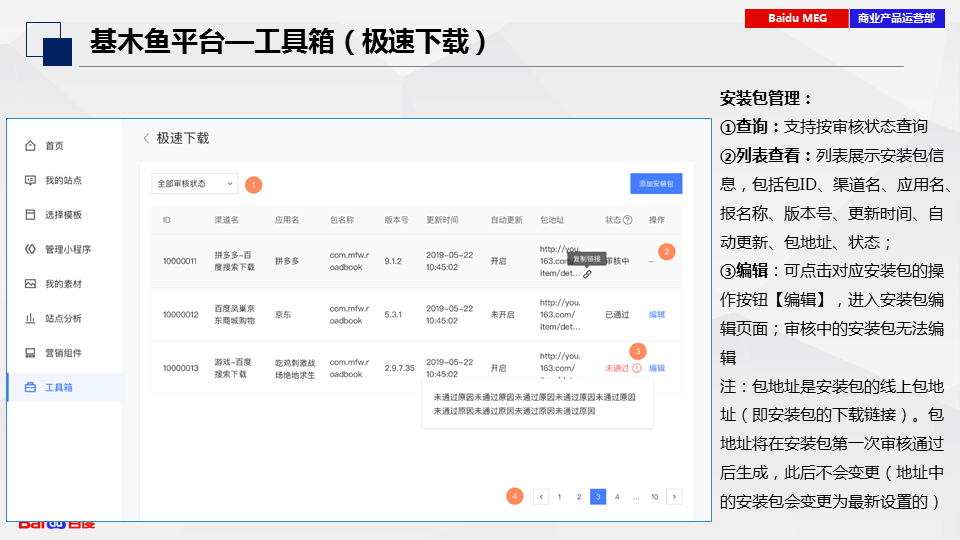Click version number 2.9.7.35
The image size is (960, 540).
tap(399, 368)
